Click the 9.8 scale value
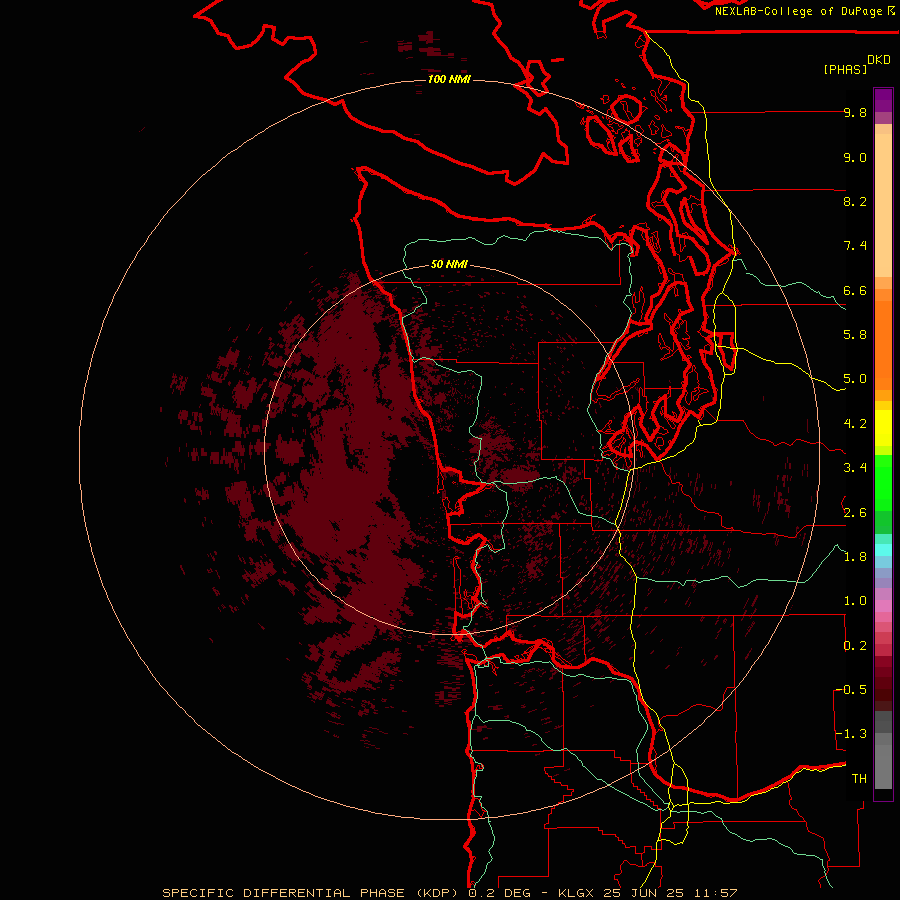The width and height of the screenshot is (900, 900). click(x=855, y=112)
